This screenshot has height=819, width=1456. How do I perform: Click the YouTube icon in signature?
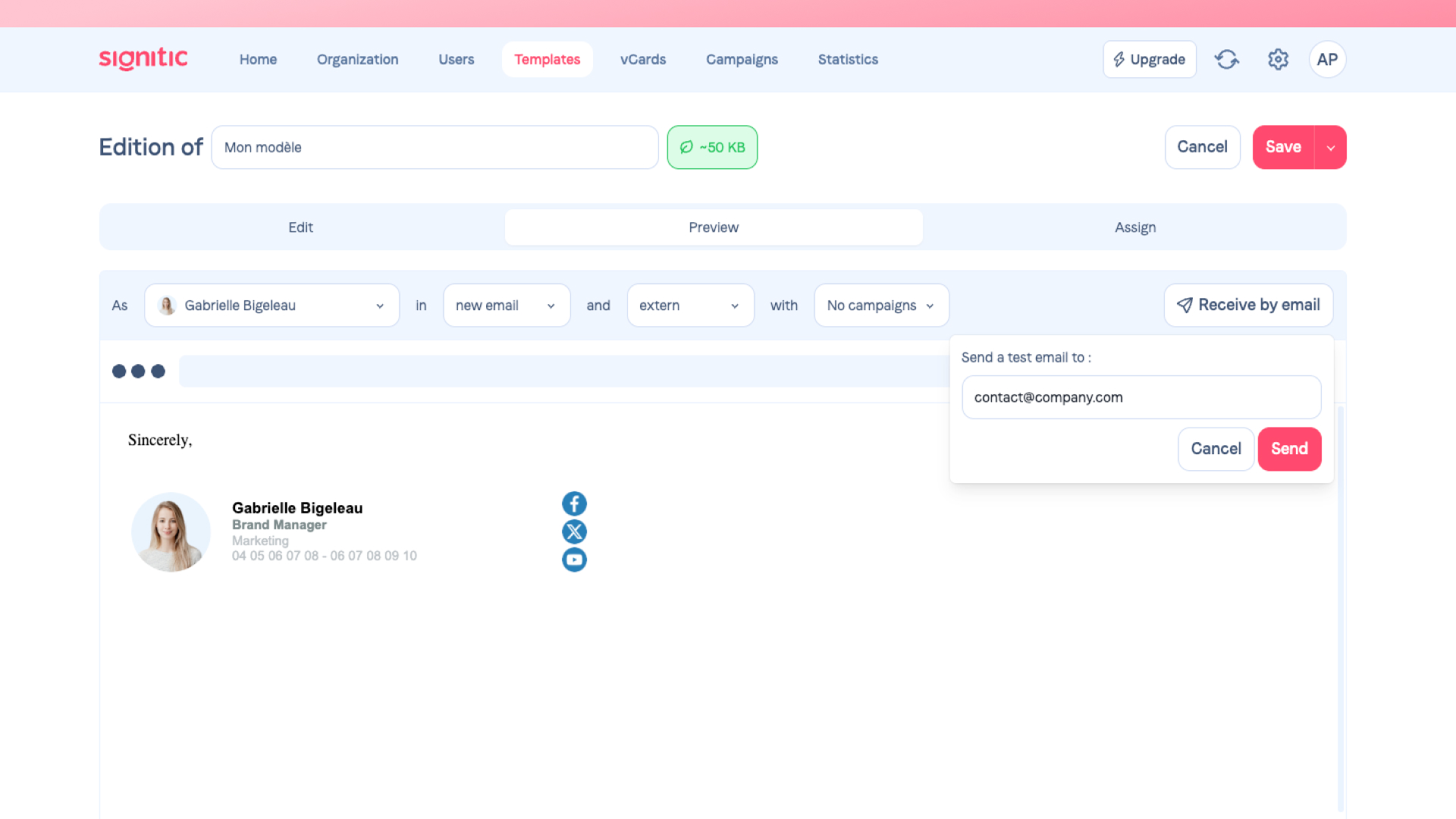click(574, 560)
